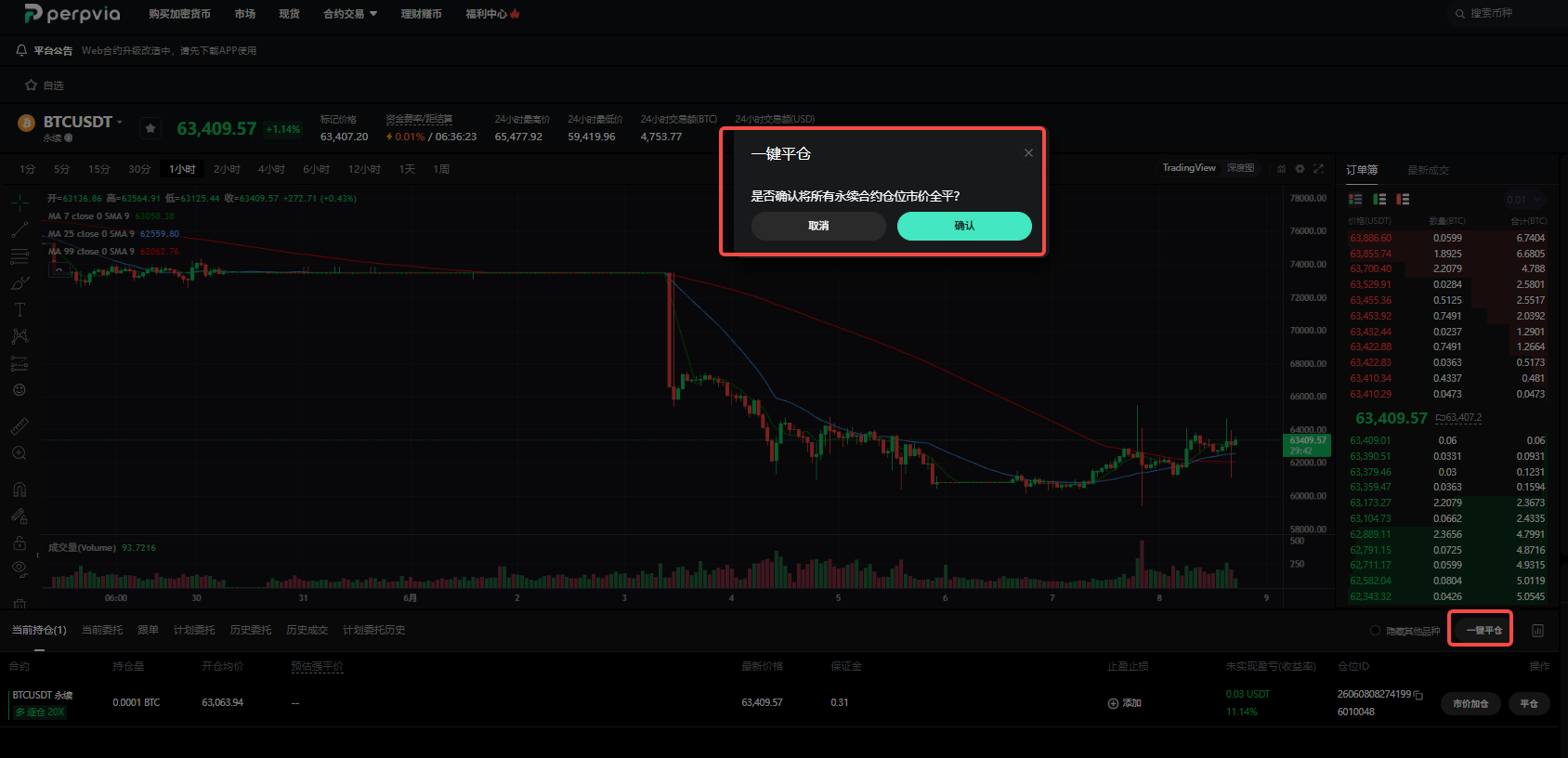Confirm closing all positions in dialog
The image size is (1568, 758).
click(964, 226)
